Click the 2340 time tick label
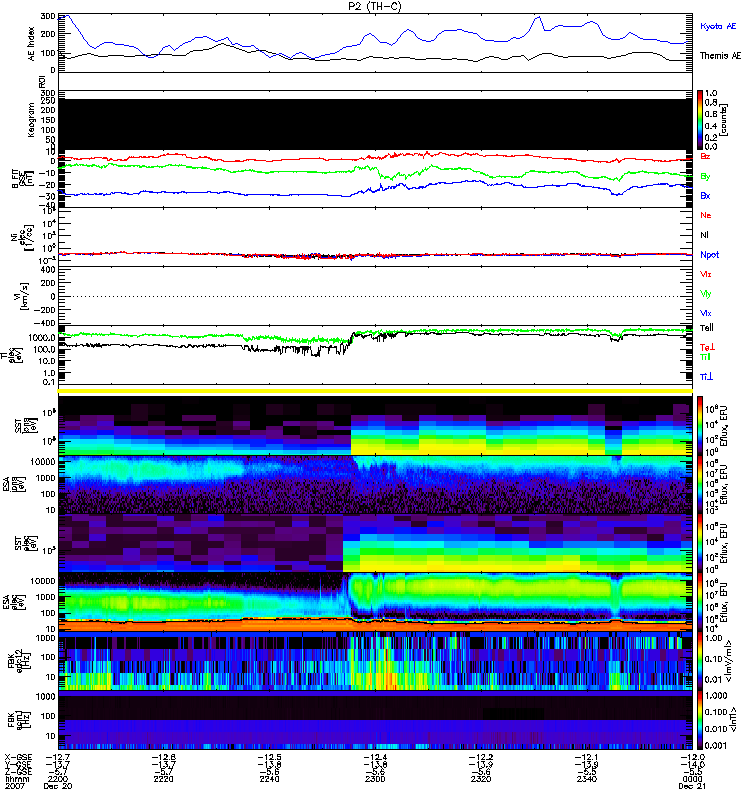750x800 pixels. click(x=587, y=779)
